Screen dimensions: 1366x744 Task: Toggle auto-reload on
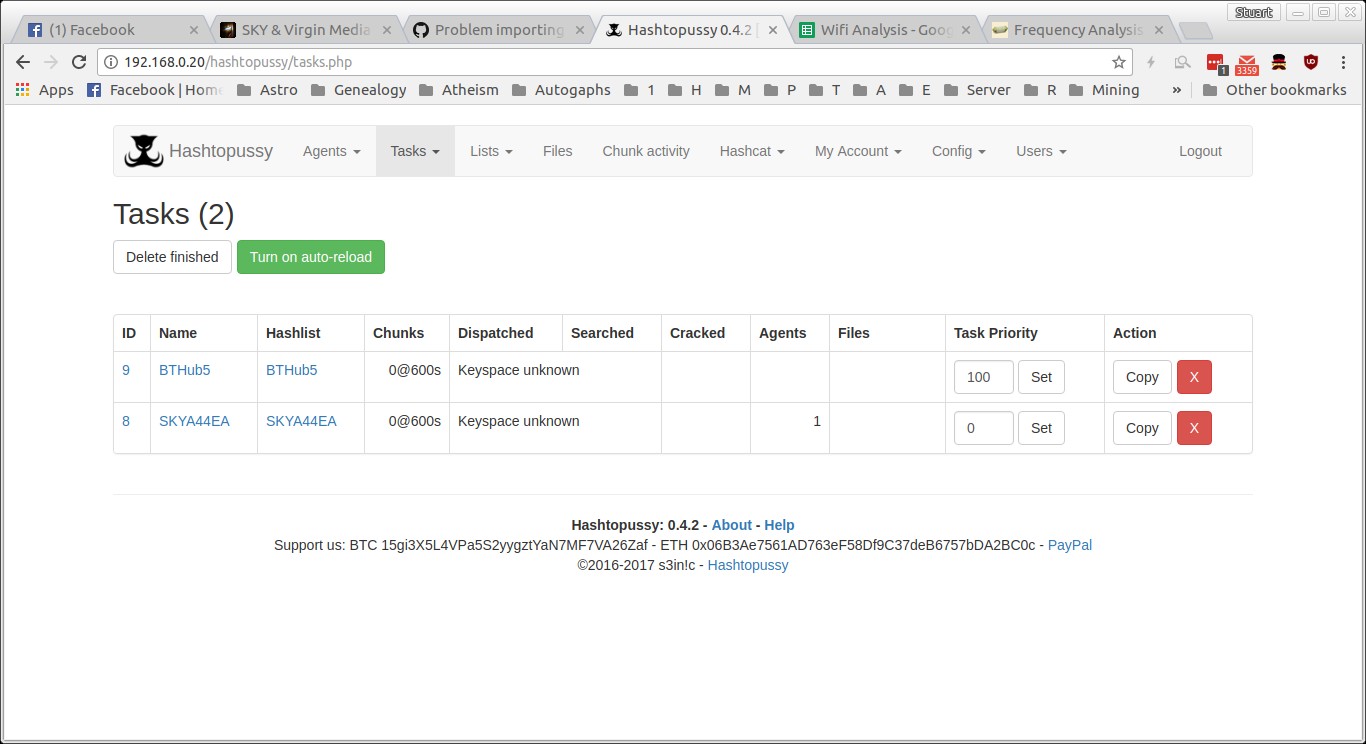point(310,257)
